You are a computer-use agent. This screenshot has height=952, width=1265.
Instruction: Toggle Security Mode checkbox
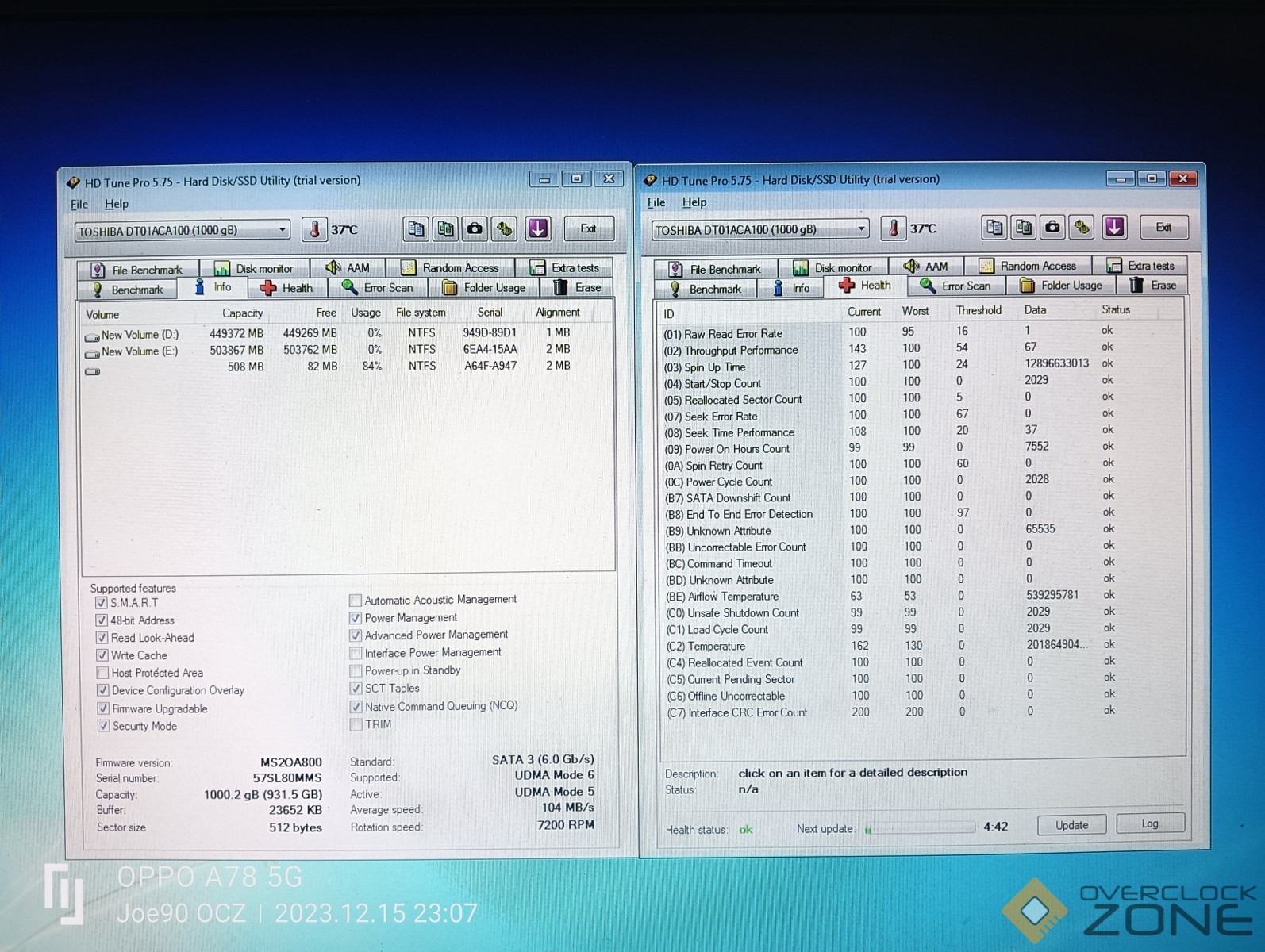tap(103, 726)
